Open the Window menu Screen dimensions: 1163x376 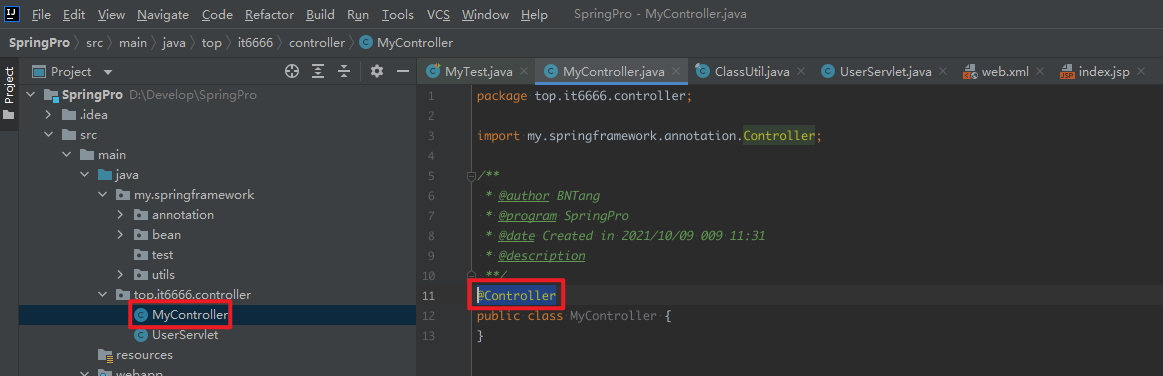[485, 15]
